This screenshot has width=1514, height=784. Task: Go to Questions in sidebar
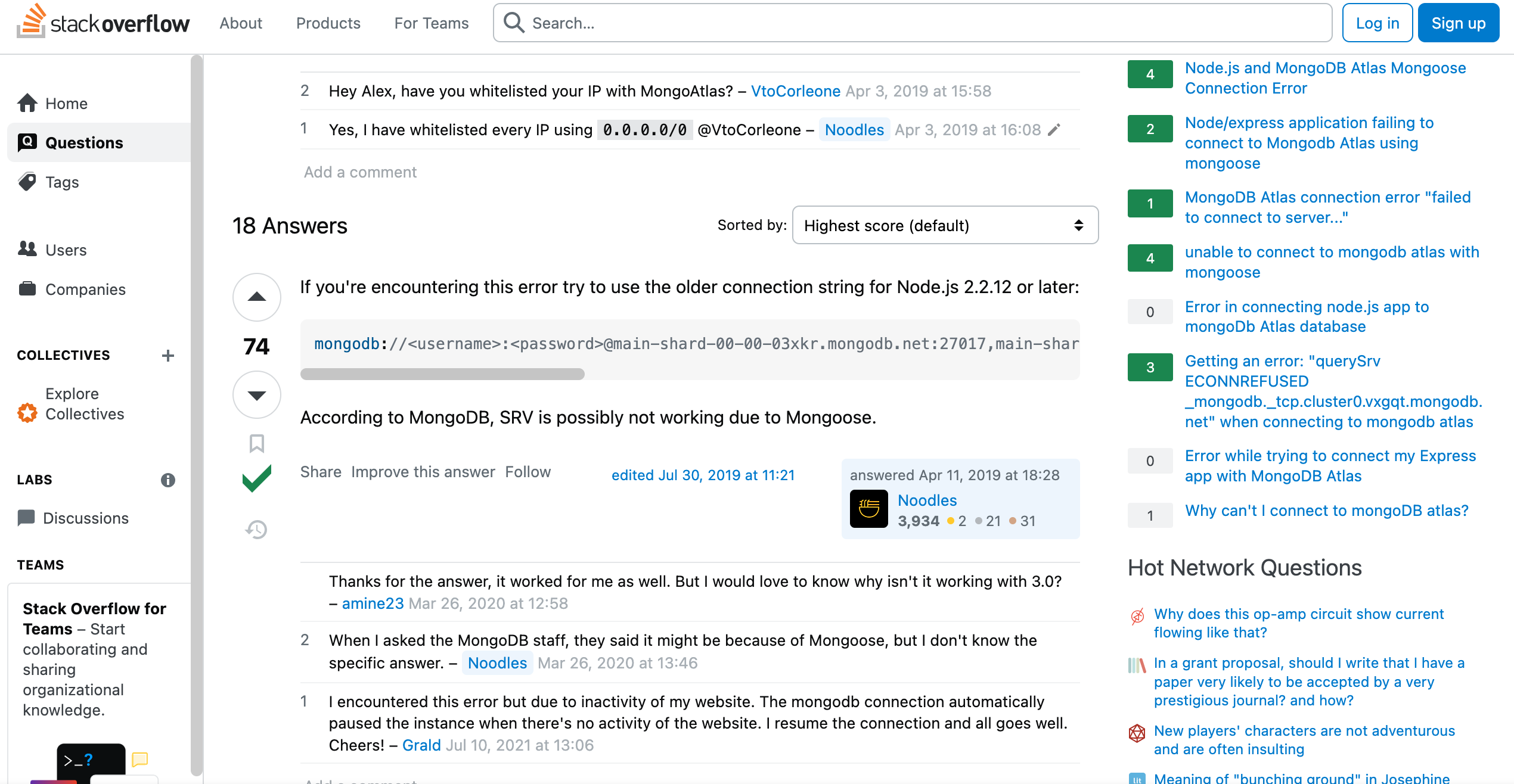[99, 142]
